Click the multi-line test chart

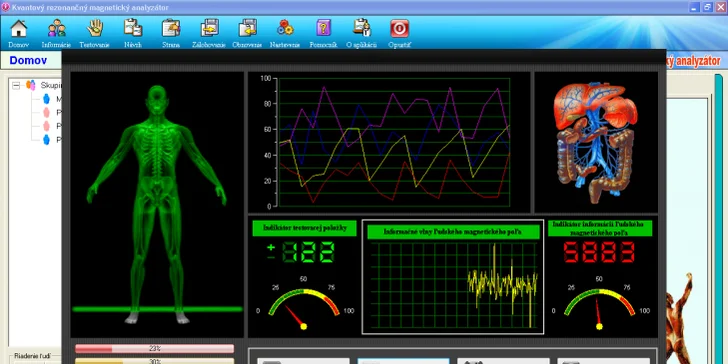(389, 143)
